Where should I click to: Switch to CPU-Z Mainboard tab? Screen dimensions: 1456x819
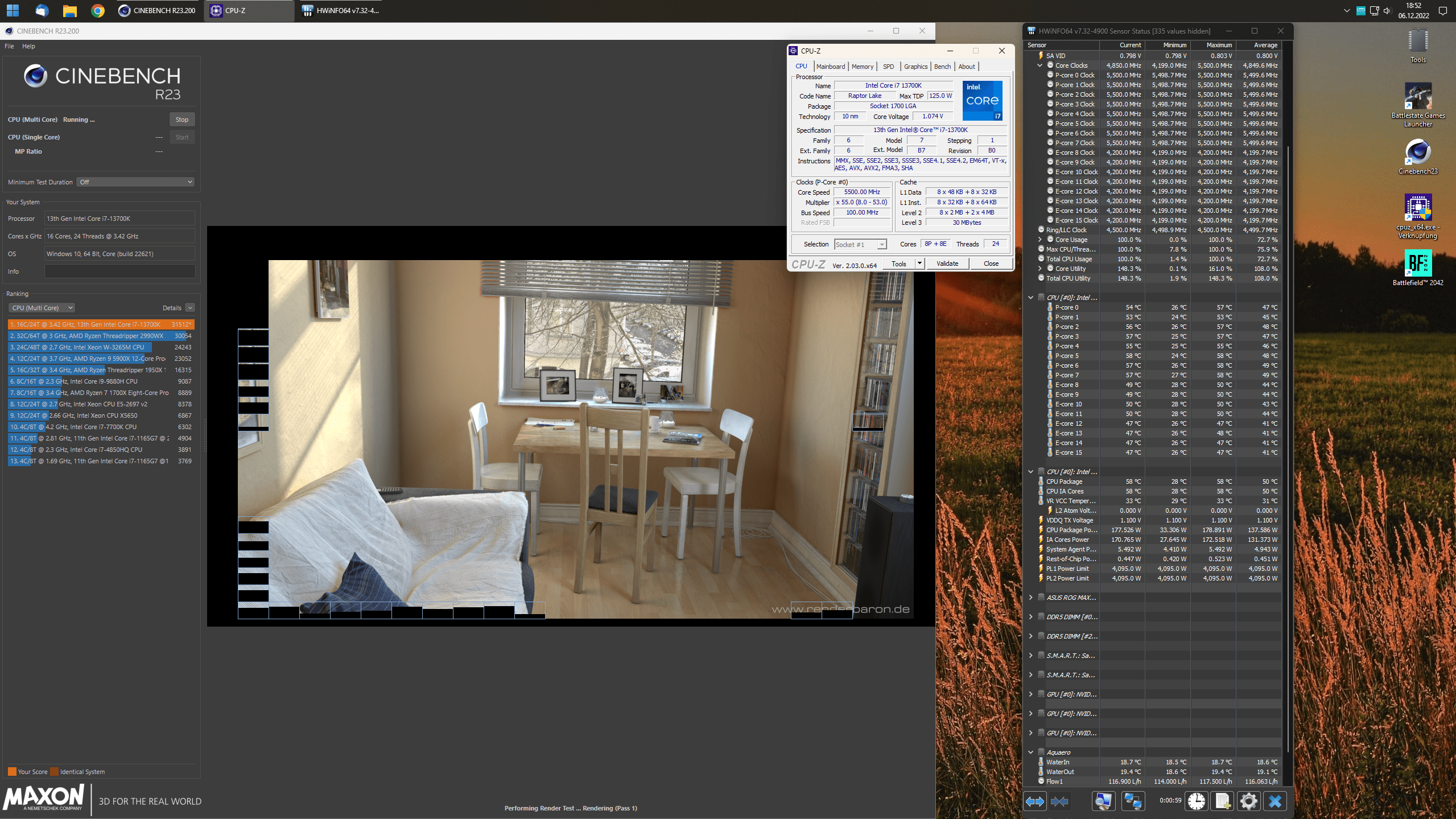coord(831,67)
